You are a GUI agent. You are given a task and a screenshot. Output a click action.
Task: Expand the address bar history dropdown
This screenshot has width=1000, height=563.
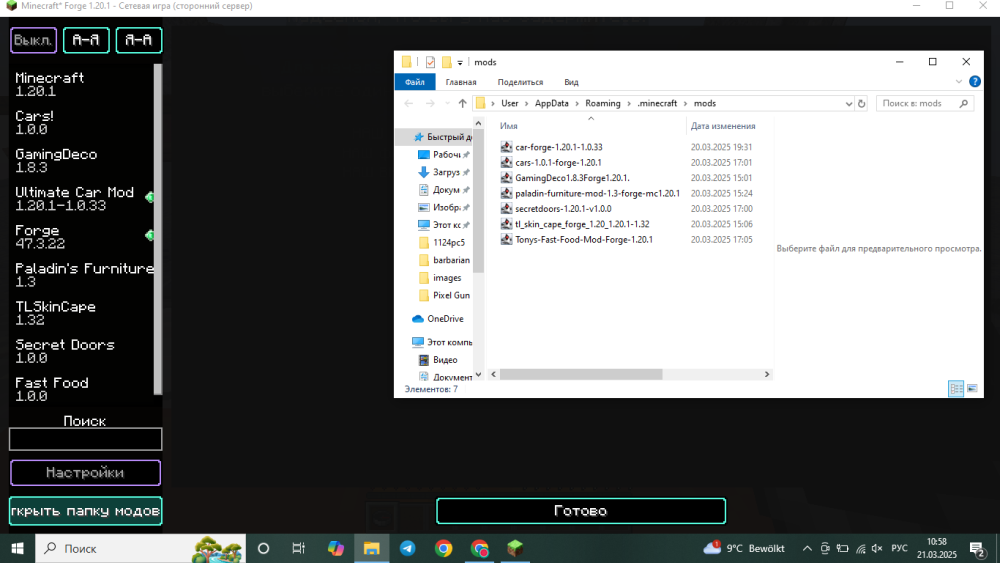point(848,103)
